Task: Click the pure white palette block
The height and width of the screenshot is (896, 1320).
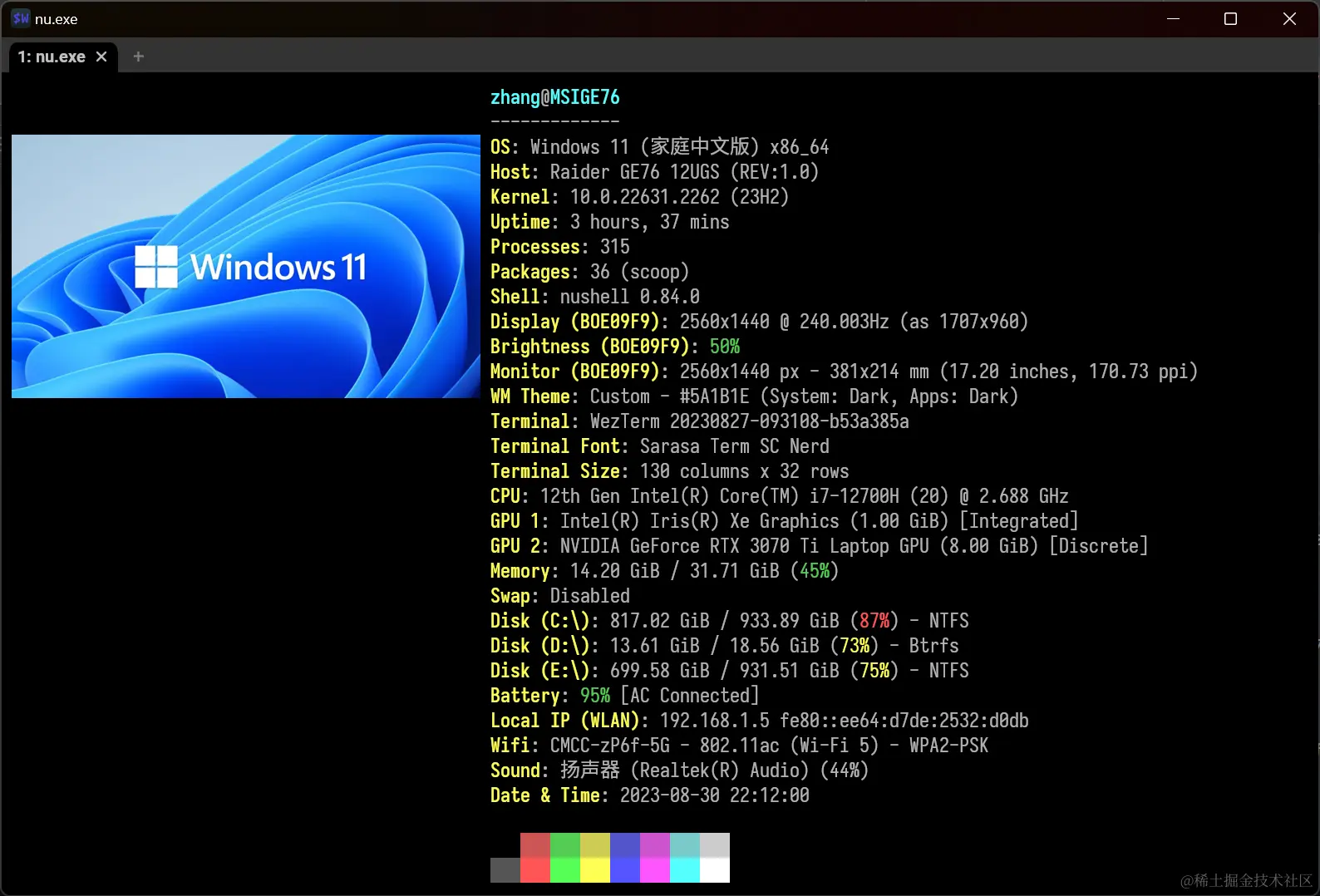Action: (x=715, y=870)
